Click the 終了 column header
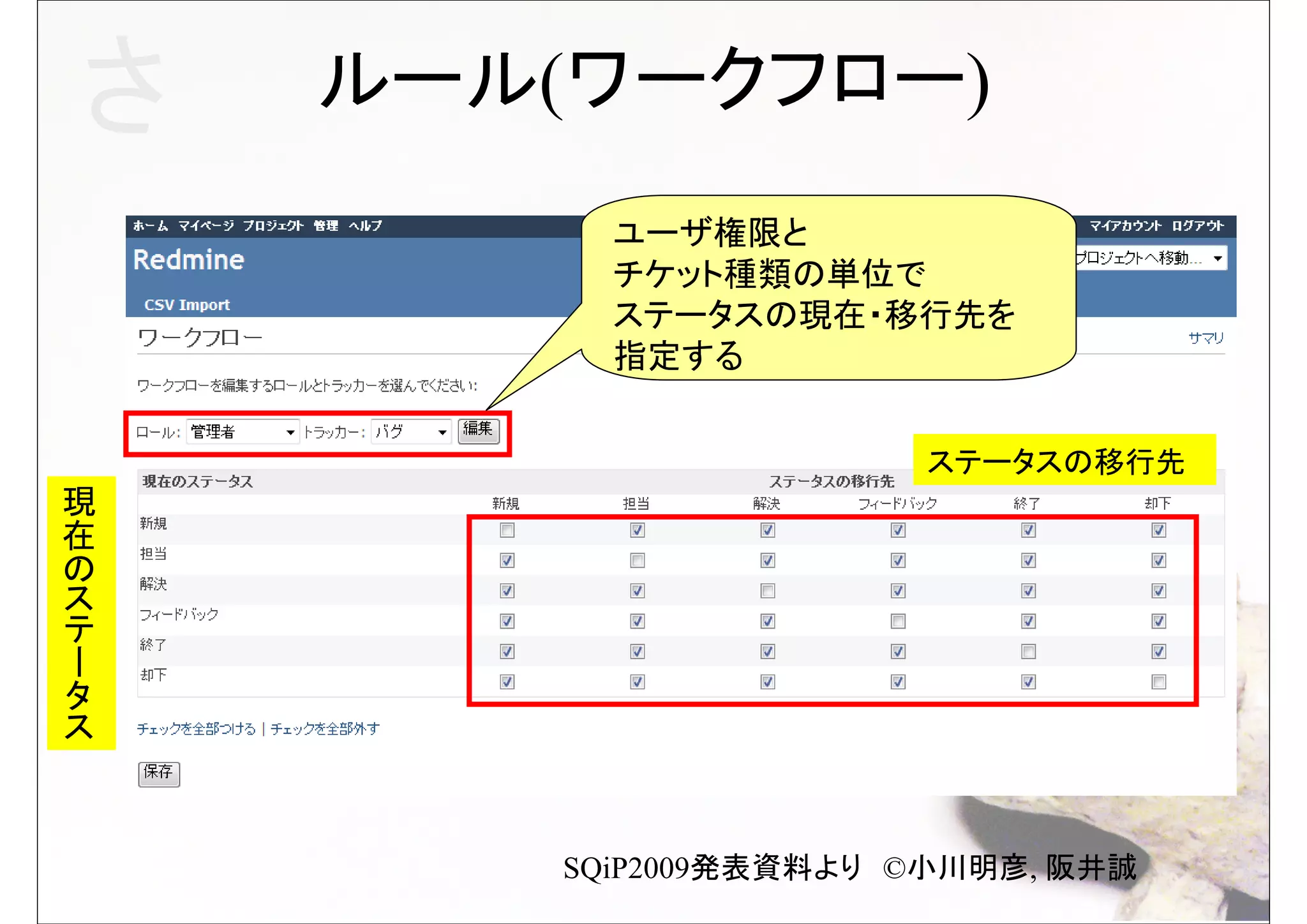The width and height of the screenshot is (1307, 924). (x=1027, y=503)
